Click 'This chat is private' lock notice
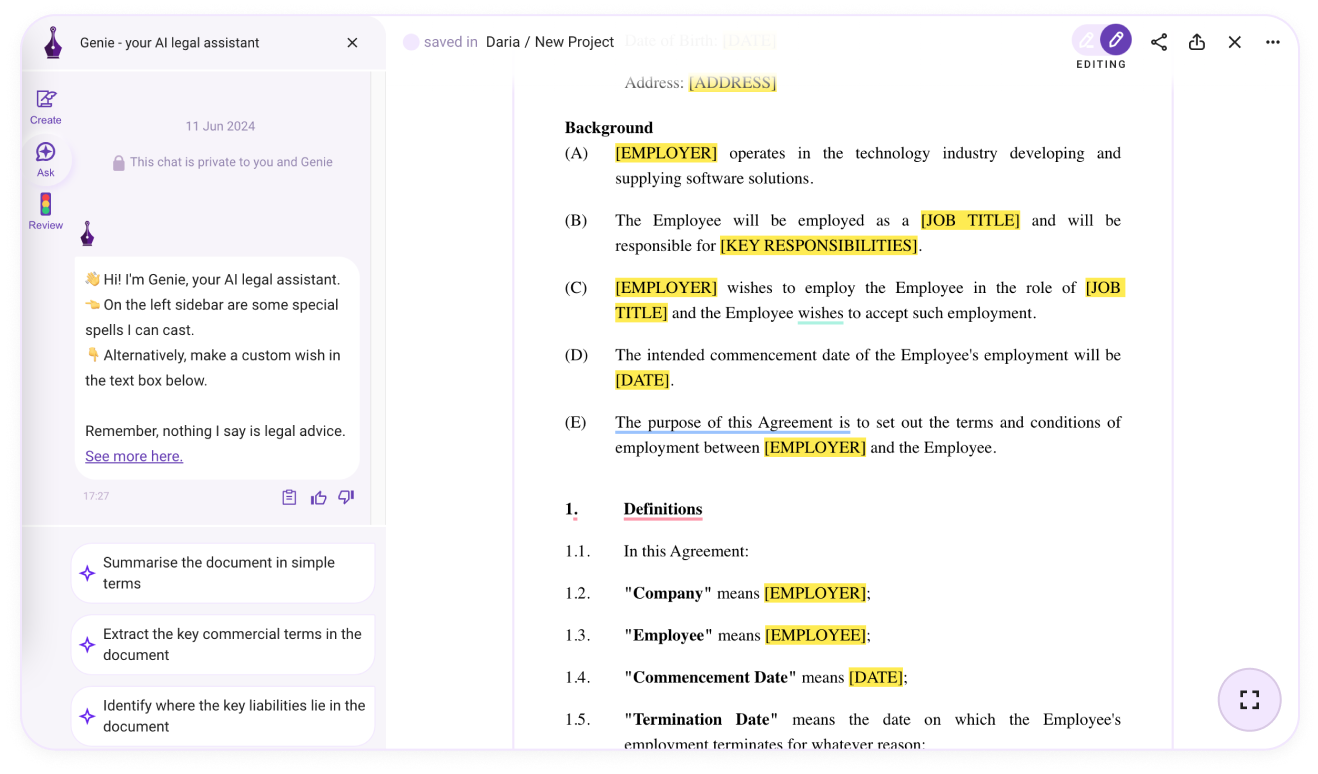Image resolution: width=1318 pixels, height=774 pixels. pos(222,162)
